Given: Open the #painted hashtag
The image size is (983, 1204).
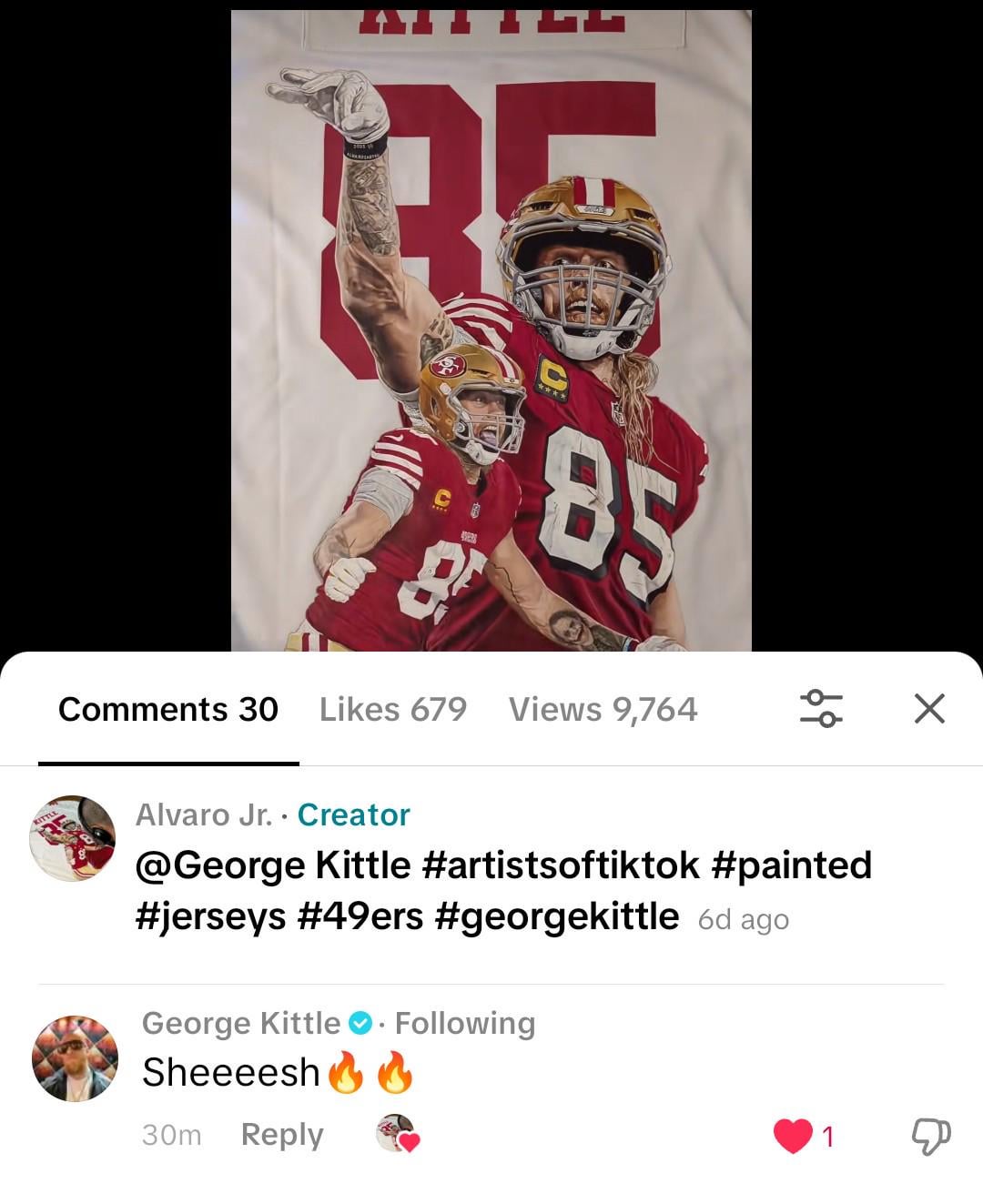Looking at the screenshot, I should 792,865.
